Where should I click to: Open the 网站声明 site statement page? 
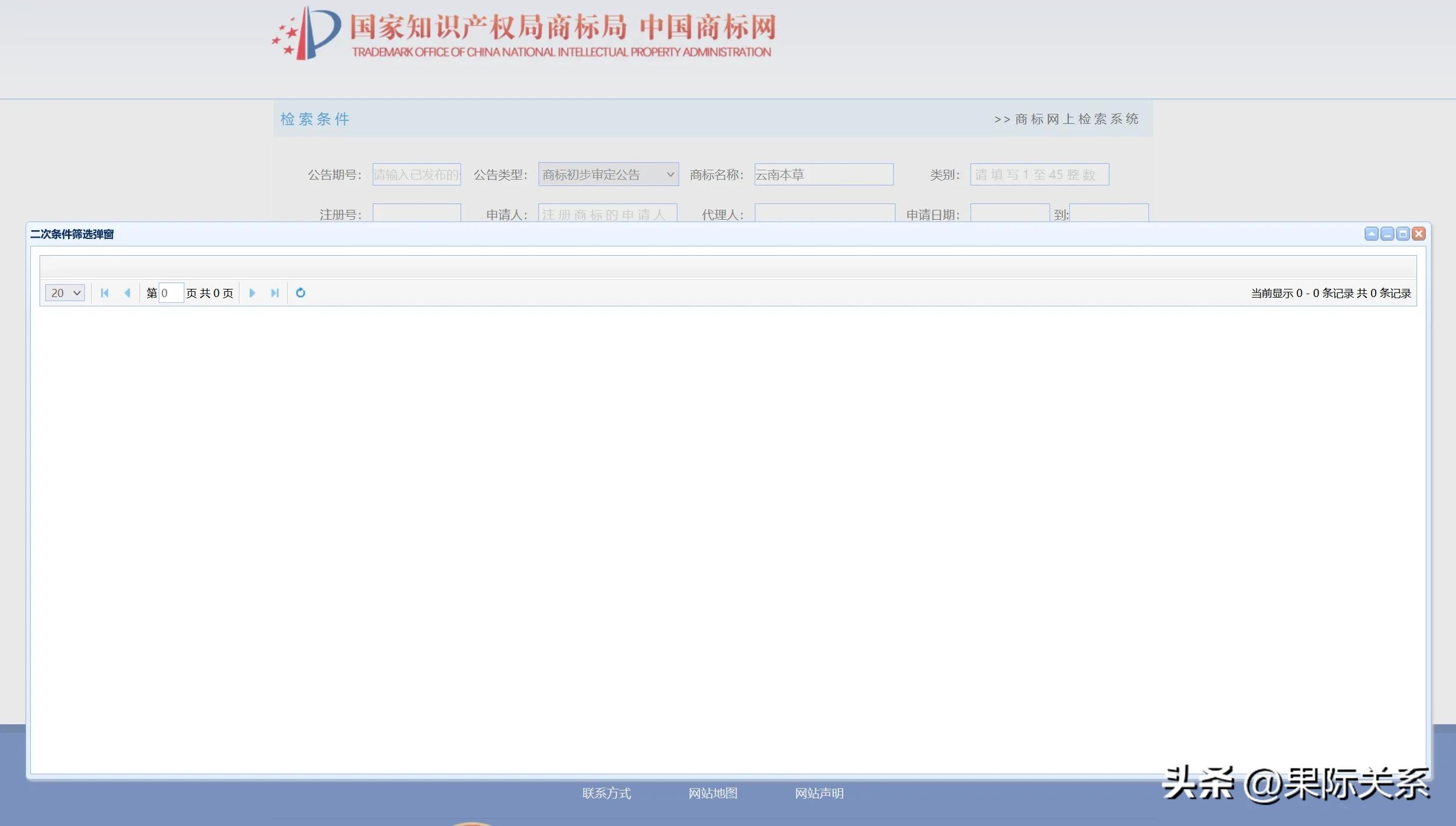coord(820,793)
